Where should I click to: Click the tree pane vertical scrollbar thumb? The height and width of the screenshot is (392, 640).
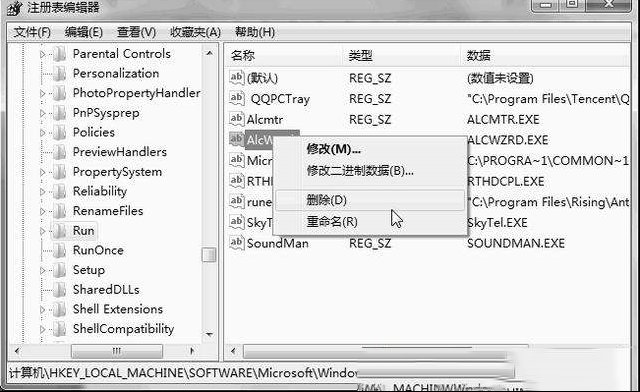tap(209, 255)
